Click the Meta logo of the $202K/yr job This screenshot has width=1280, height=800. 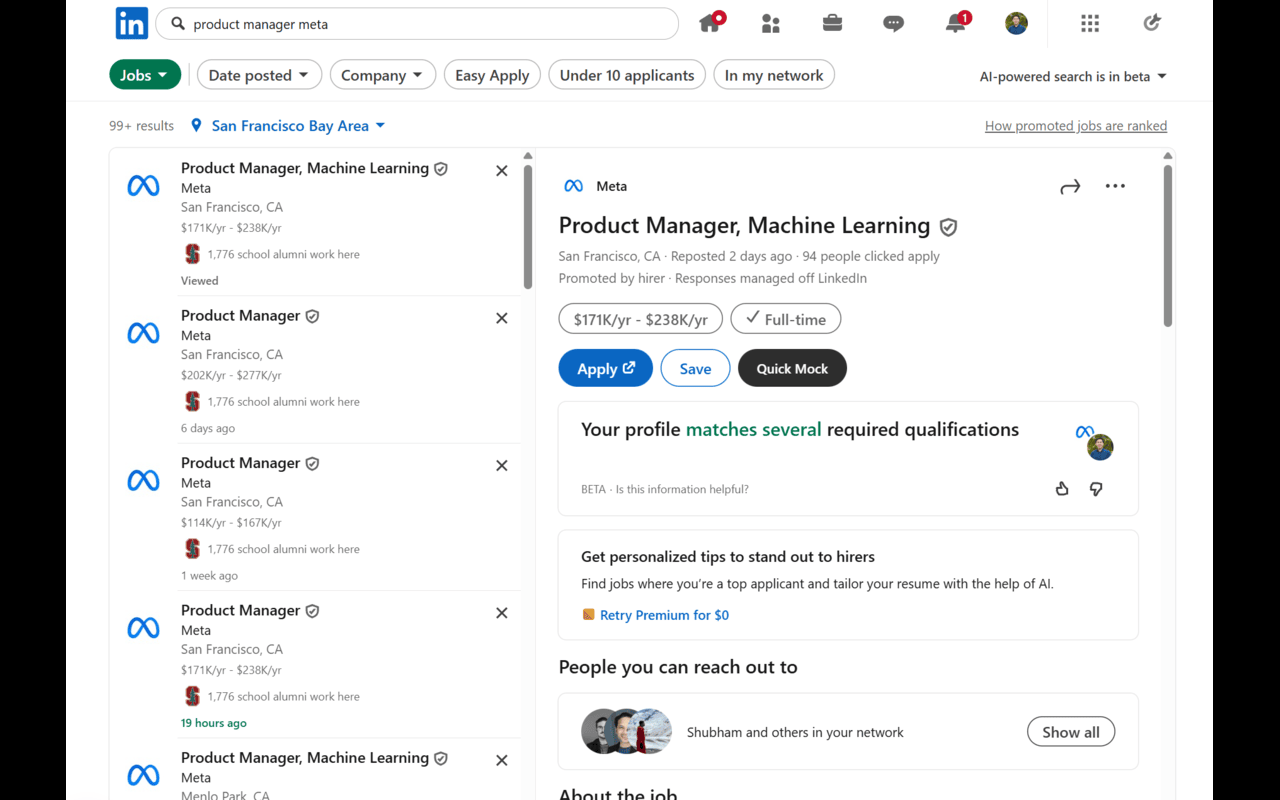pyautogui.click(x=143, y=333)
